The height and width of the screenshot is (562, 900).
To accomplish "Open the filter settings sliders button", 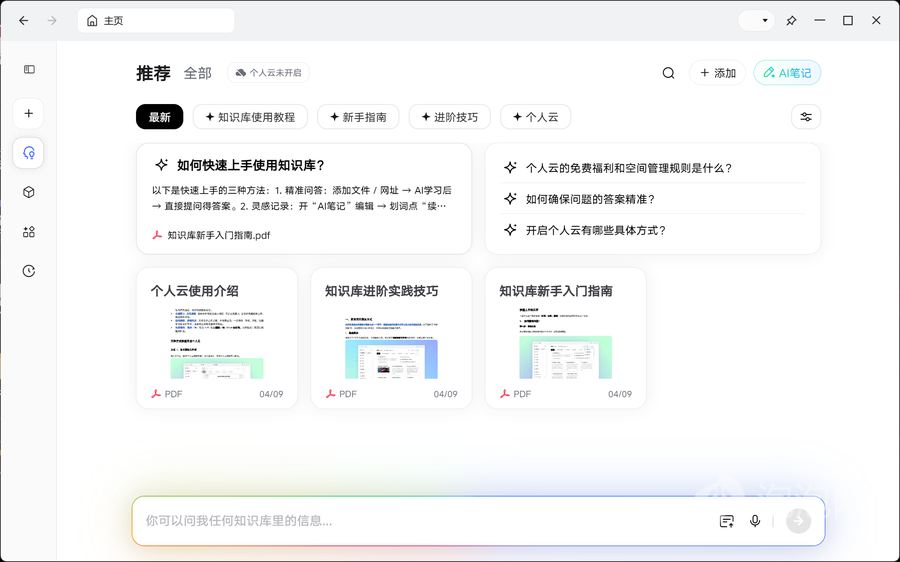I will [x=806, y=117].
